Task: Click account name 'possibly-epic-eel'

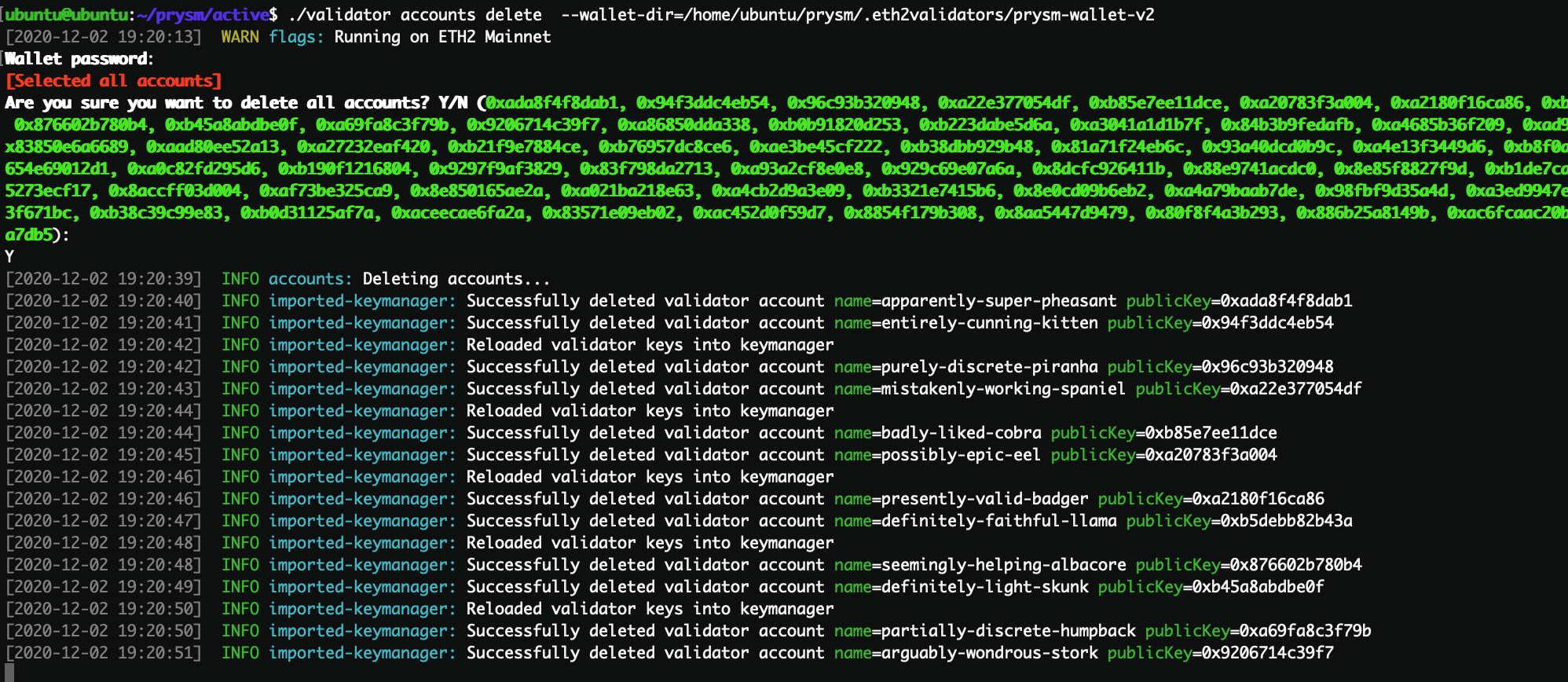Action: (961, 455)
